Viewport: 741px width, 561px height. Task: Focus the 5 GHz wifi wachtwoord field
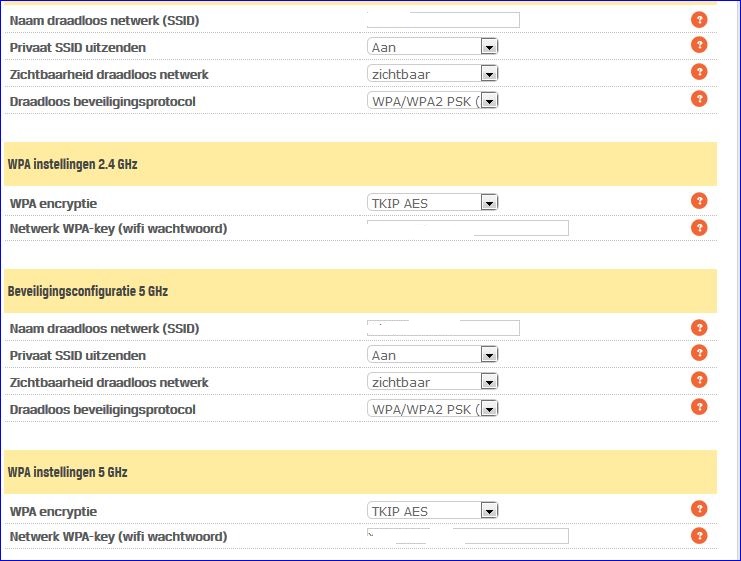[x=467, y=536]
